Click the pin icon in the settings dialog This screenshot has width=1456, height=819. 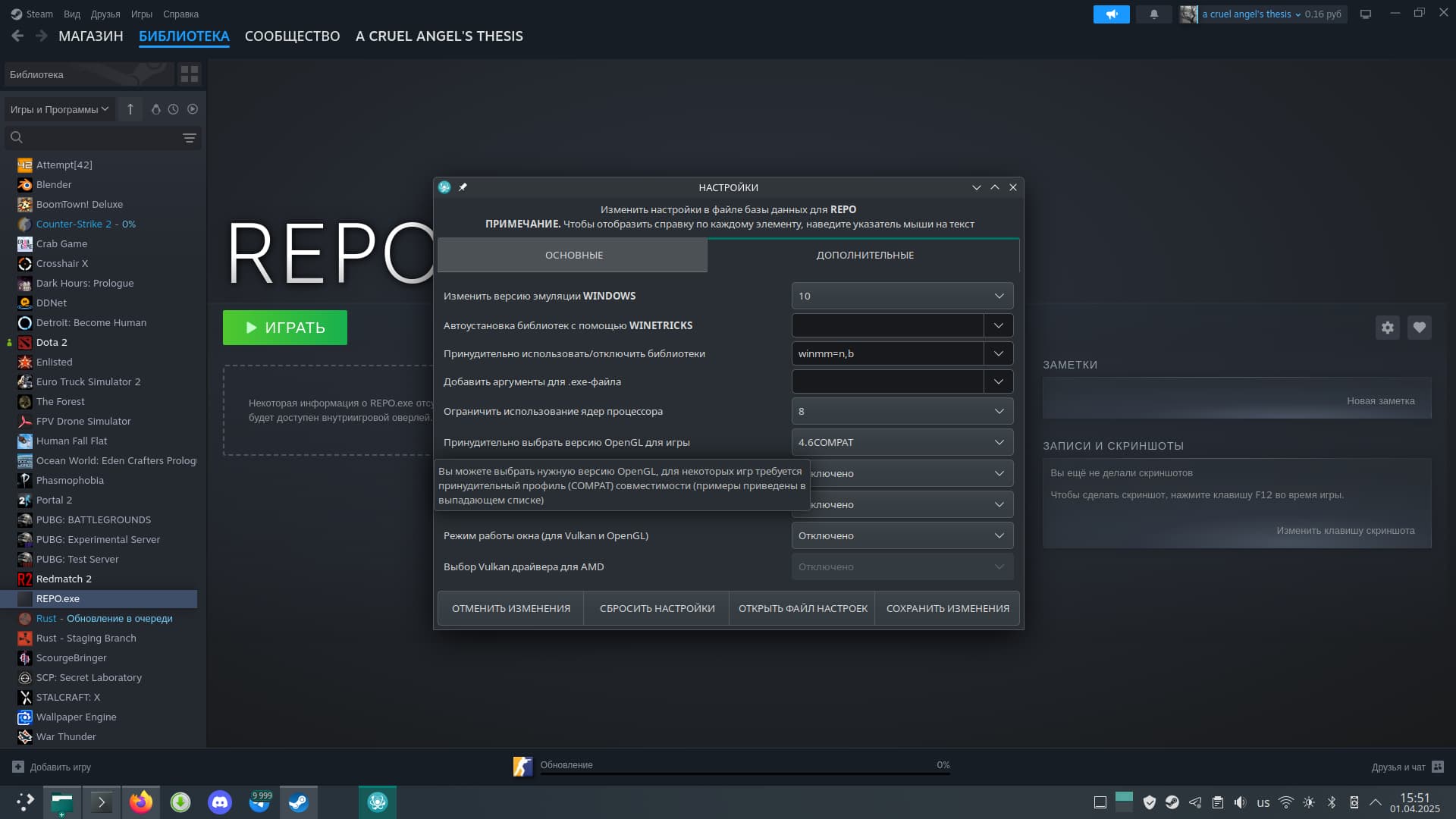(x=463, y=187)
